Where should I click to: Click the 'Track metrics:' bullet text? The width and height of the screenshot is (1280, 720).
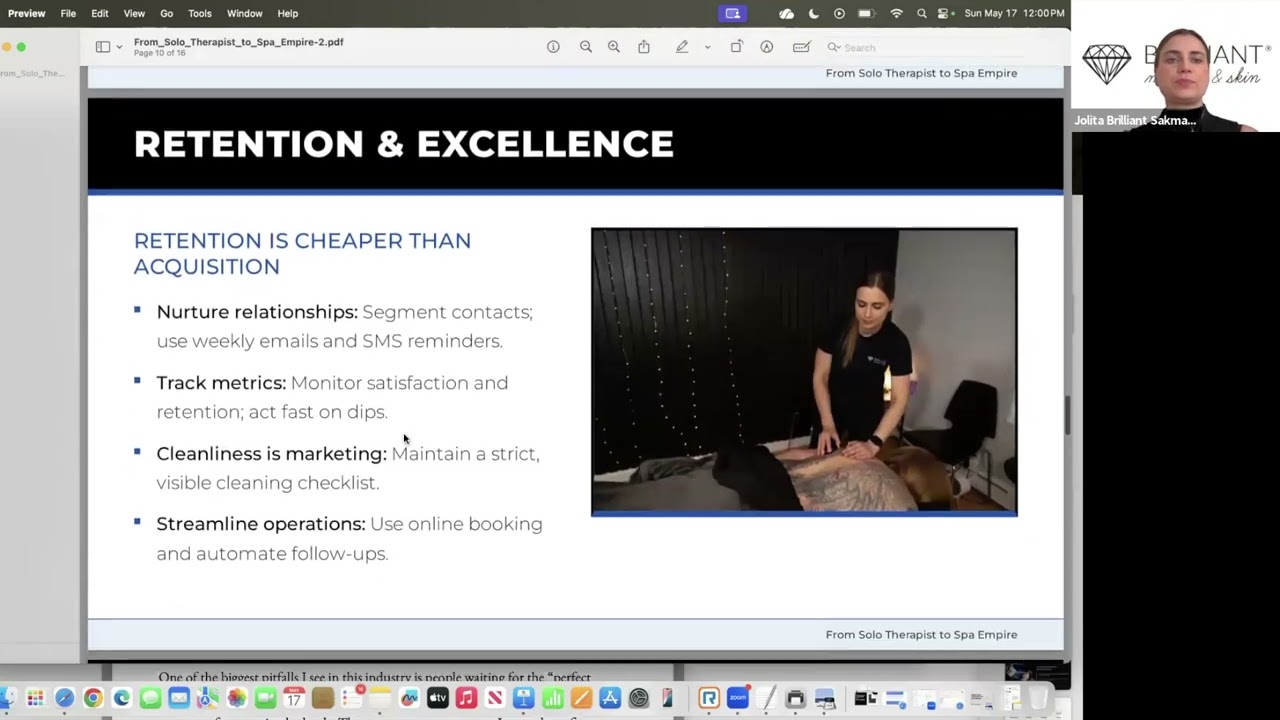coord(221,383)
